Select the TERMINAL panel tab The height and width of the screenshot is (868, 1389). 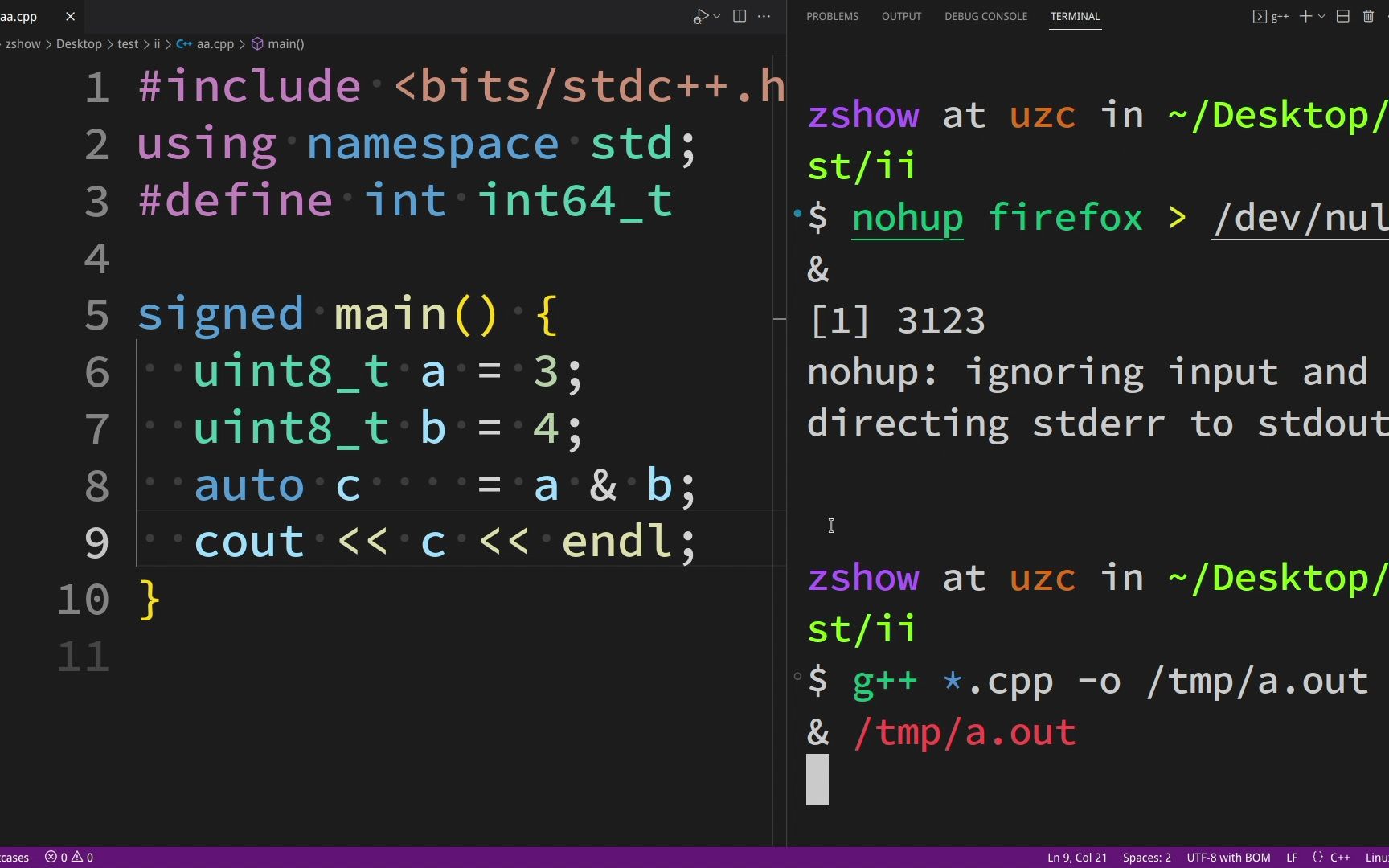[1075, 16]
